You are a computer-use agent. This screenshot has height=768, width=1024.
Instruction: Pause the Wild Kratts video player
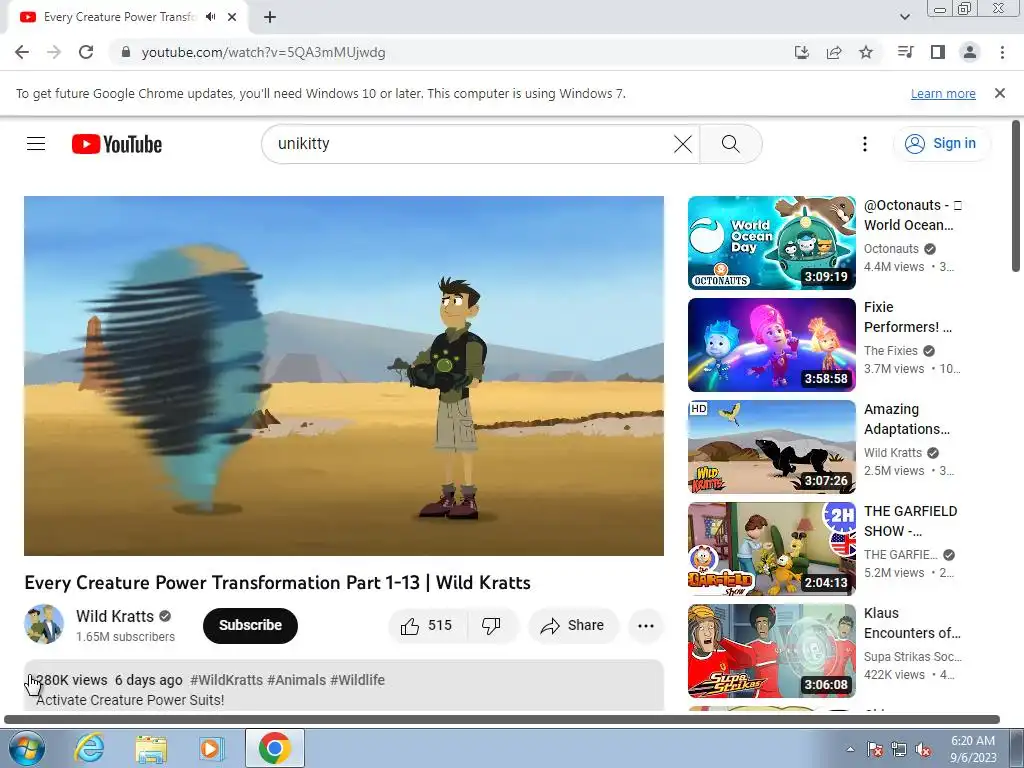point(344,376)
